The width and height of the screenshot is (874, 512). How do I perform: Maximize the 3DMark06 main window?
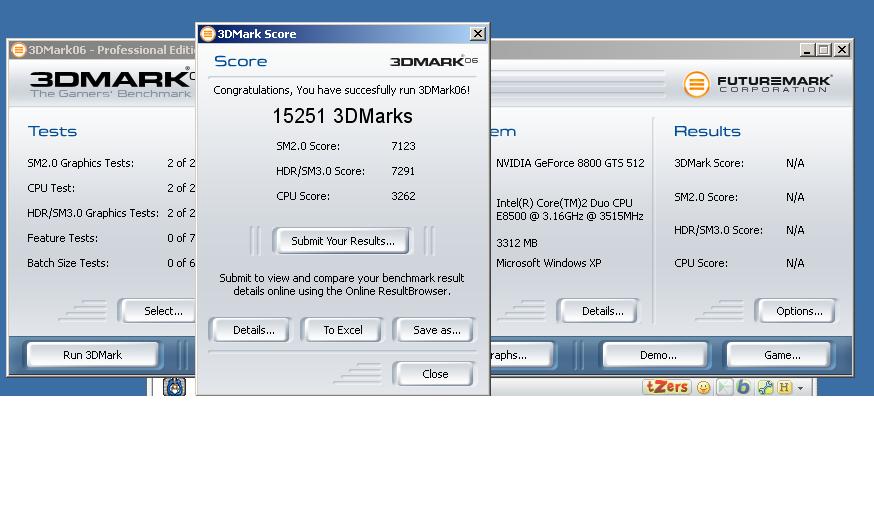tap(824, 50)
